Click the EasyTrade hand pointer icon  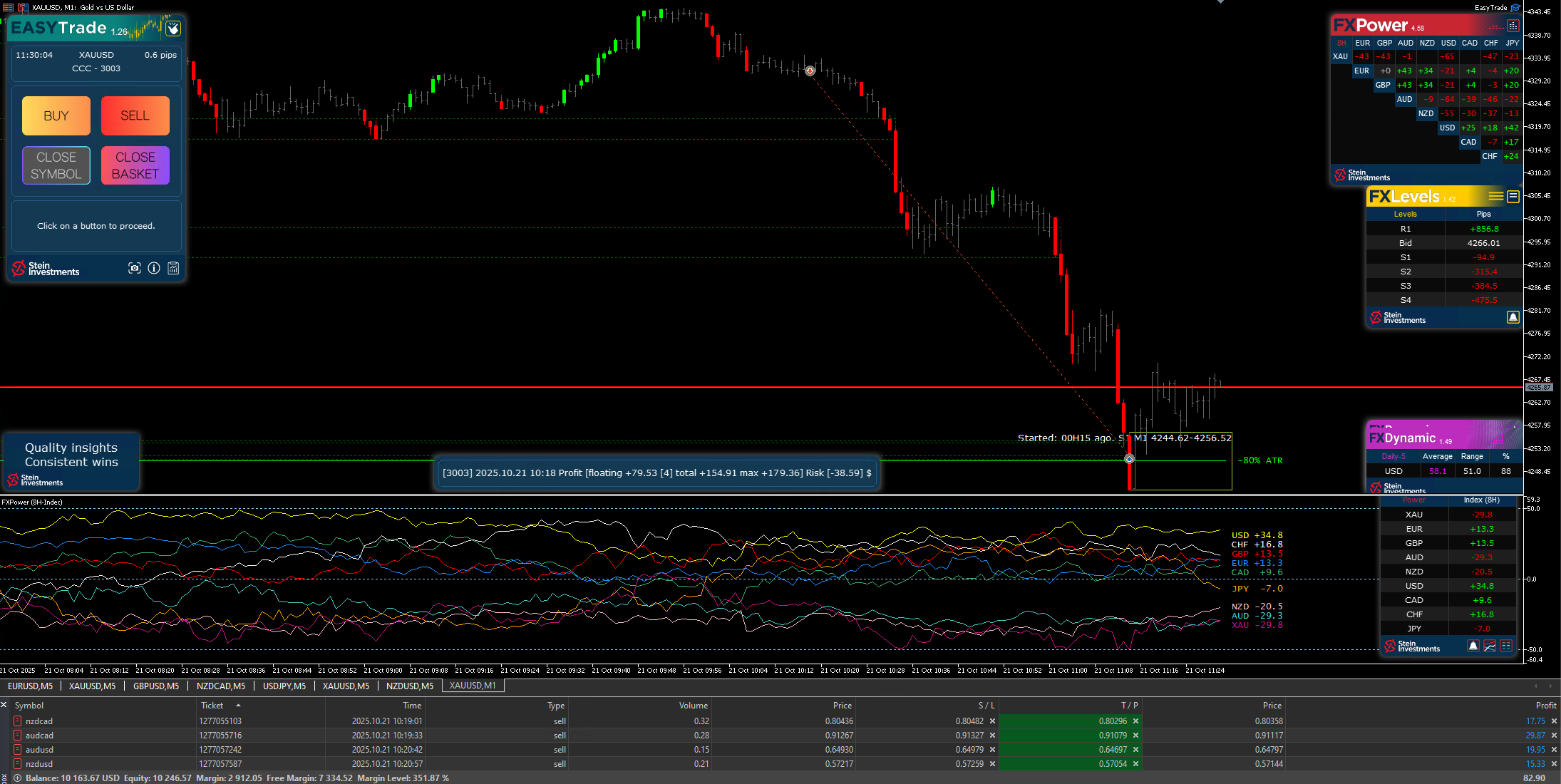(x=173, y=29)
